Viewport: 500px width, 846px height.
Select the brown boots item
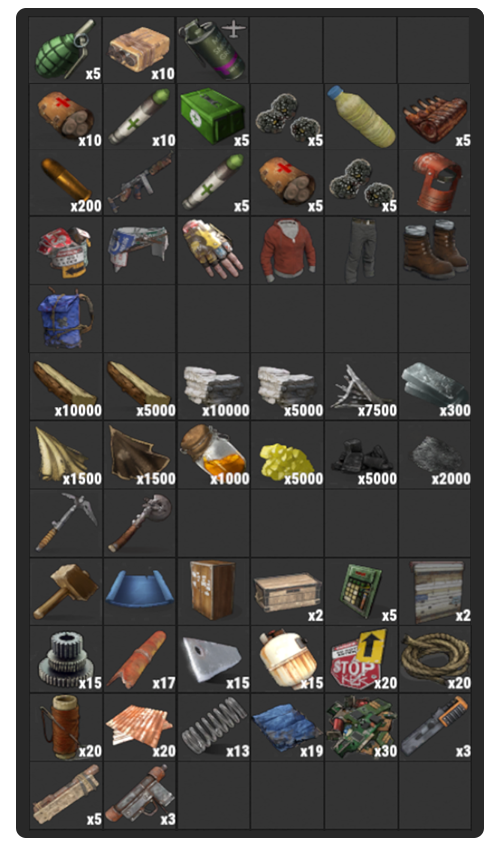coord(434,250)
